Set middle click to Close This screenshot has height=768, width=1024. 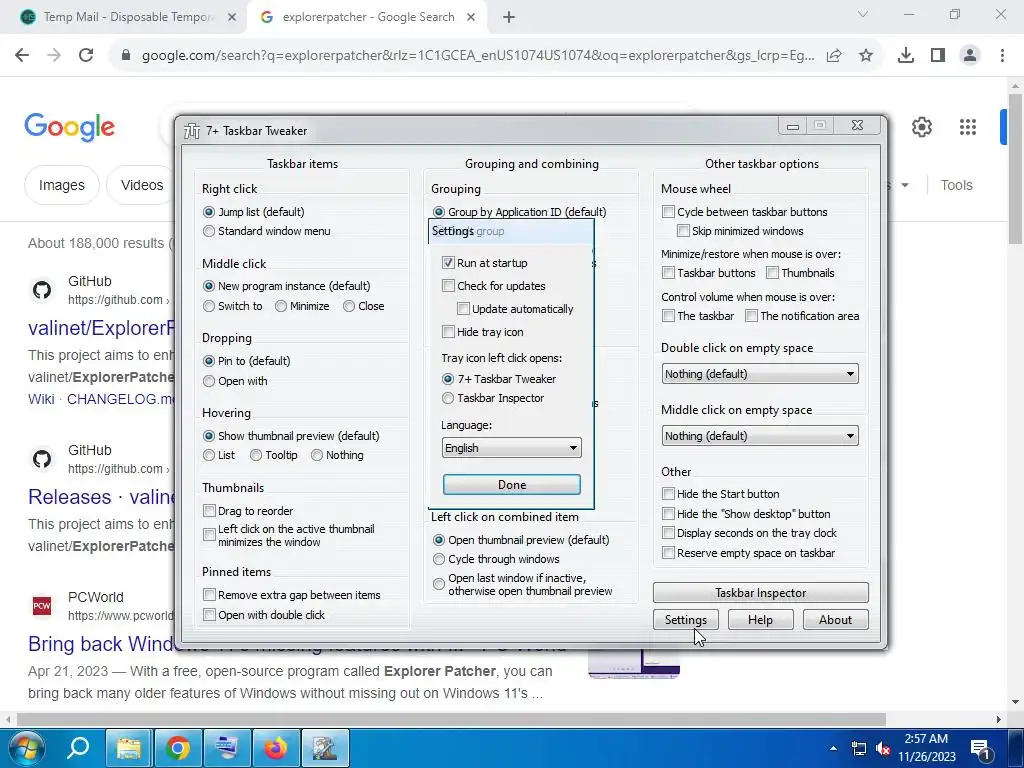tap(349, 306)
